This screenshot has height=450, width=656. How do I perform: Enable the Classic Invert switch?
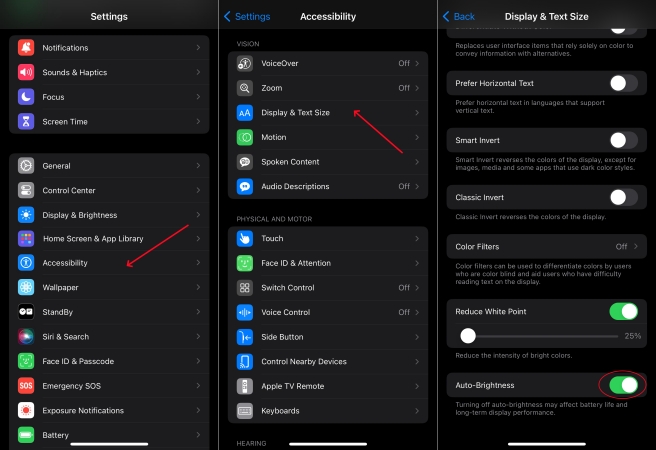coord(623,197)
